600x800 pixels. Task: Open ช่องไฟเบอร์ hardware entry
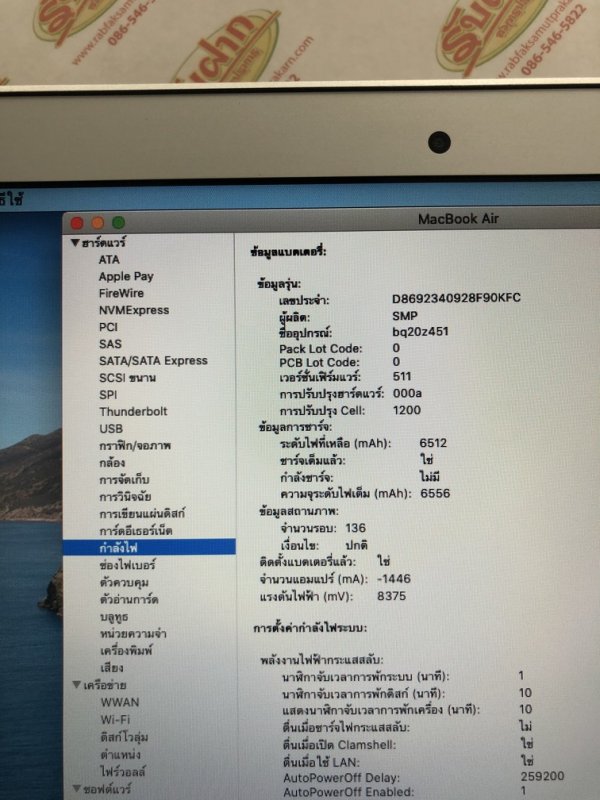tap(128, 565)
